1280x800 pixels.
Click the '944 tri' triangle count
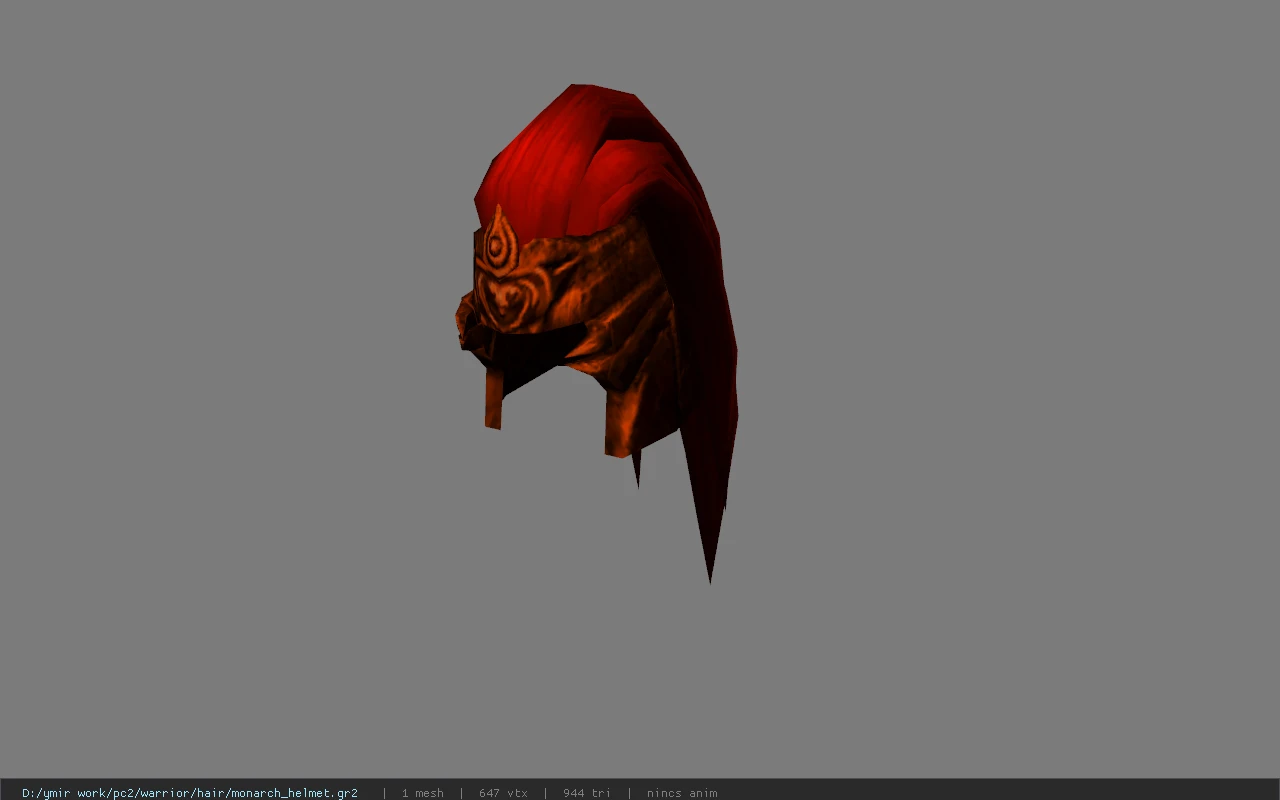[x=587, y=793]
